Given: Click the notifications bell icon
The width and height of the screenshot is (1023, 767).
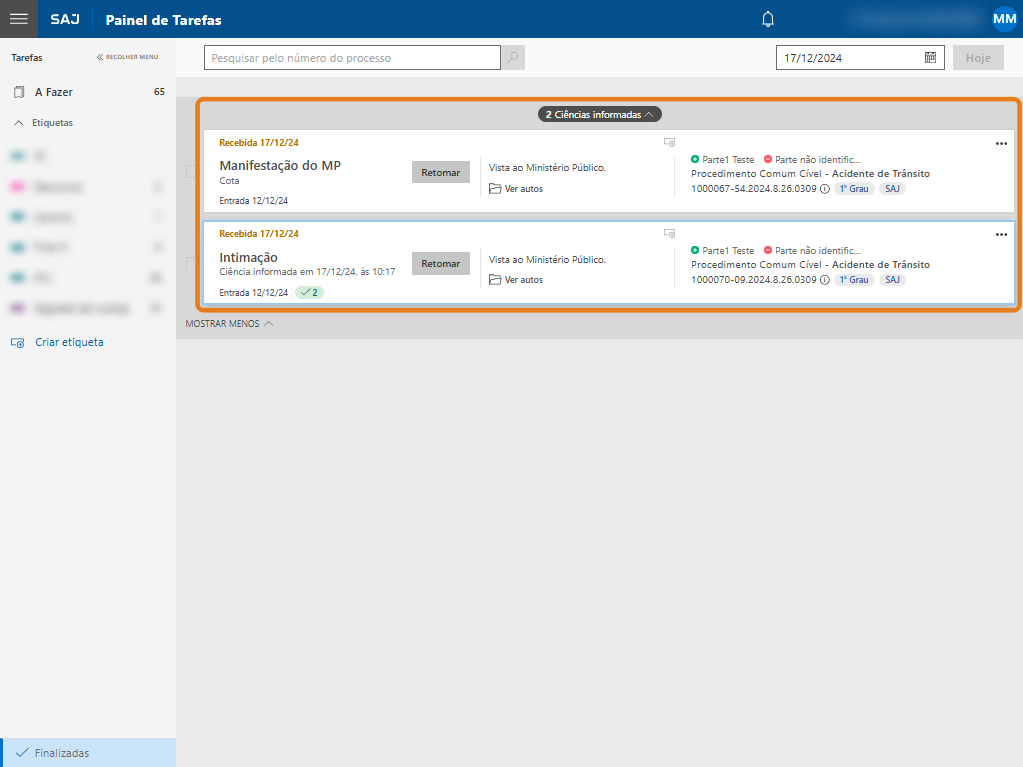Looking at the screenshot, I should pos(768,19).
